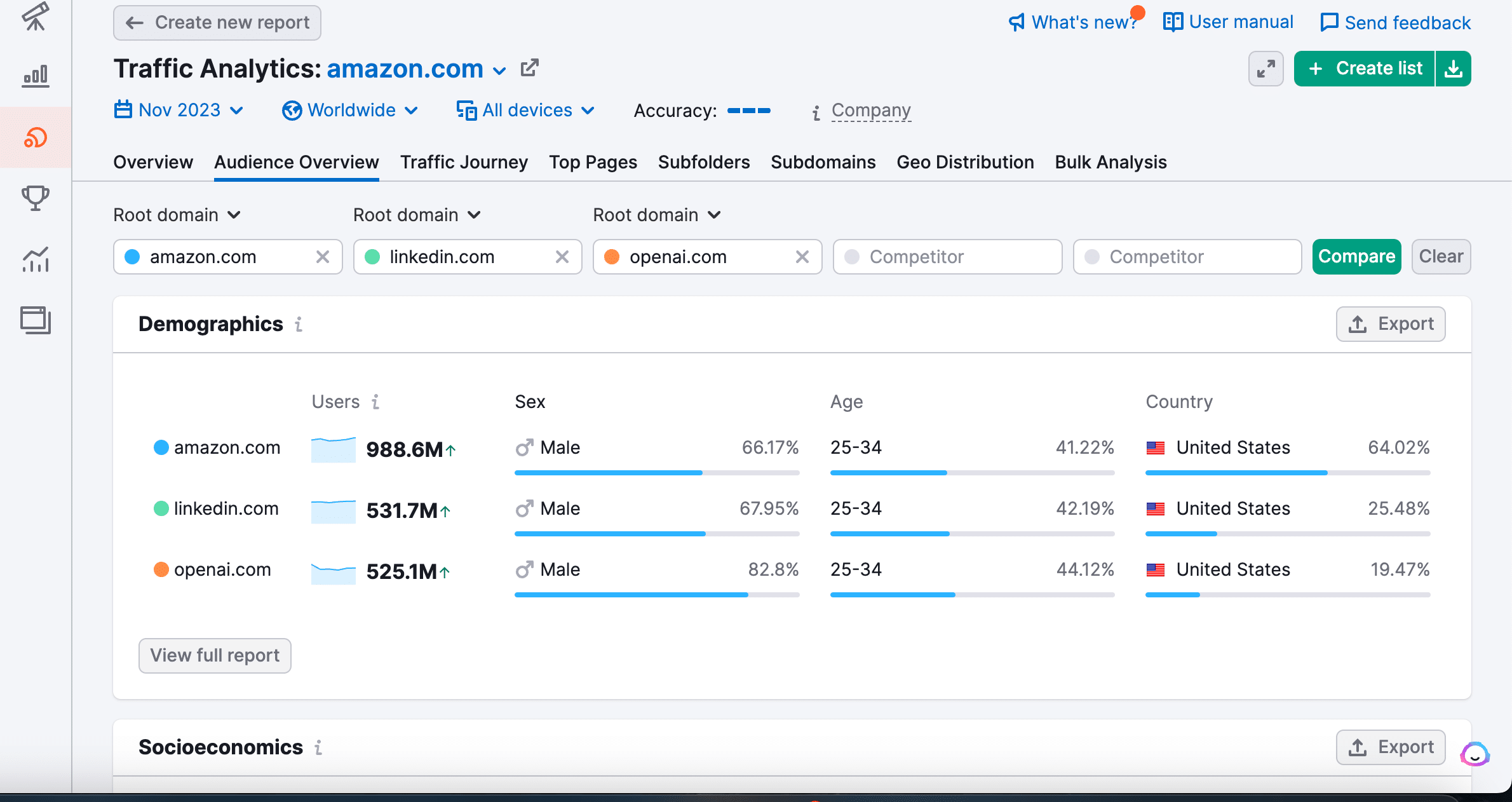
Task: Open the trophy sidebar icon
Action: (x=36, y=198)
